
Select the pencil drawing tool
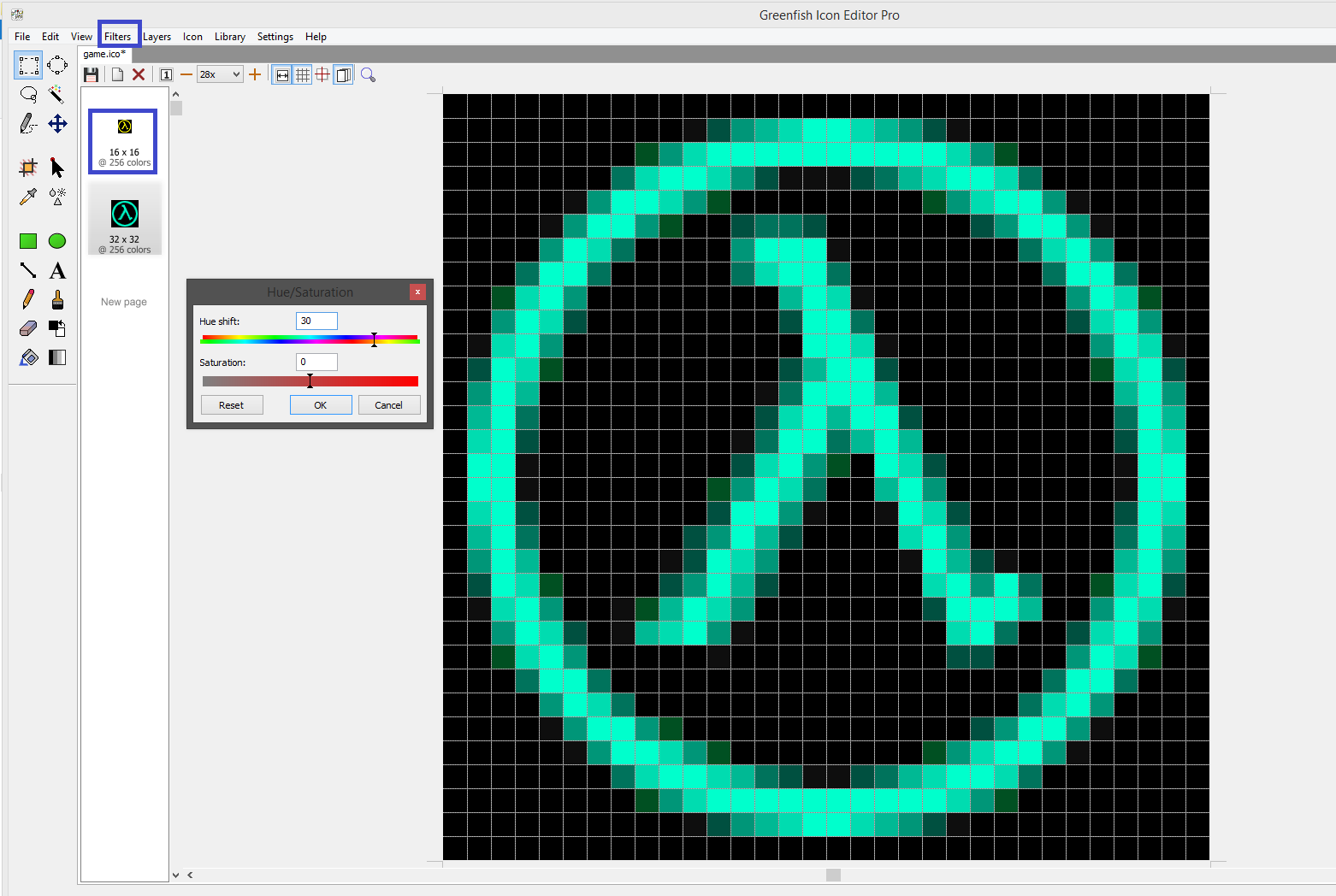click(28, 300)
